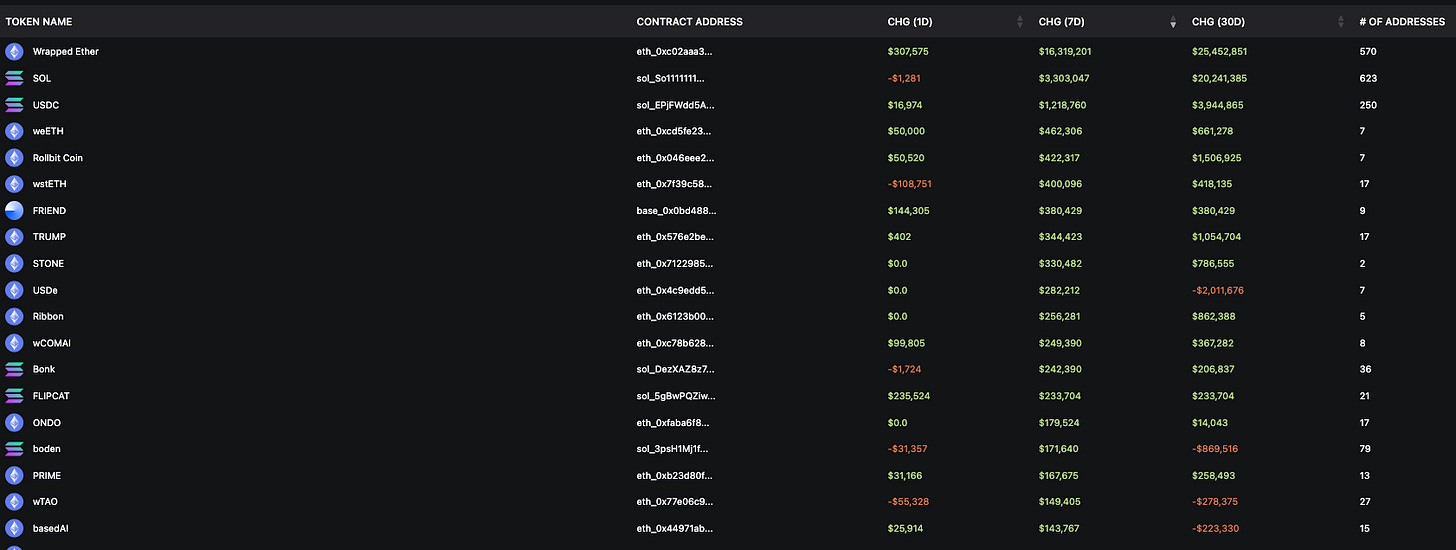Screen dimensions: 1456x550
Task: Click the STONE token icon
Action: (x=14, y=263)
